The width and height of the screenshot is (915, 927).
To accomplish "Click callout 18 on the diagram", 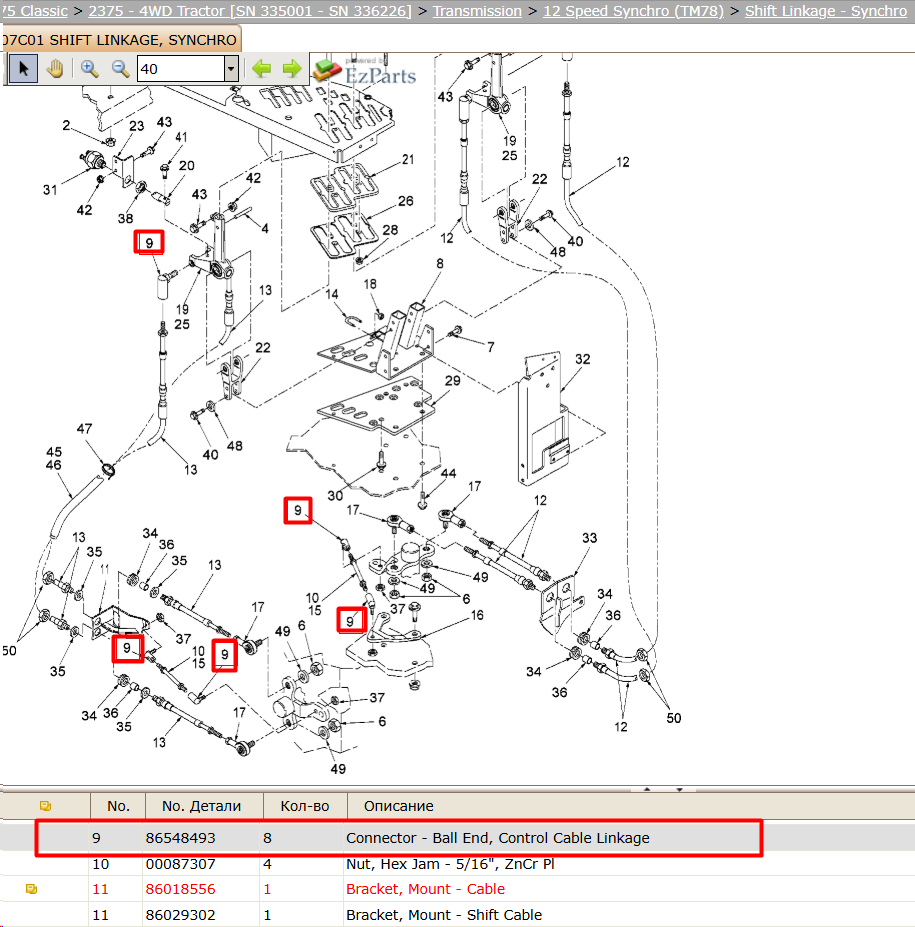I will click(x=369, y=284).
